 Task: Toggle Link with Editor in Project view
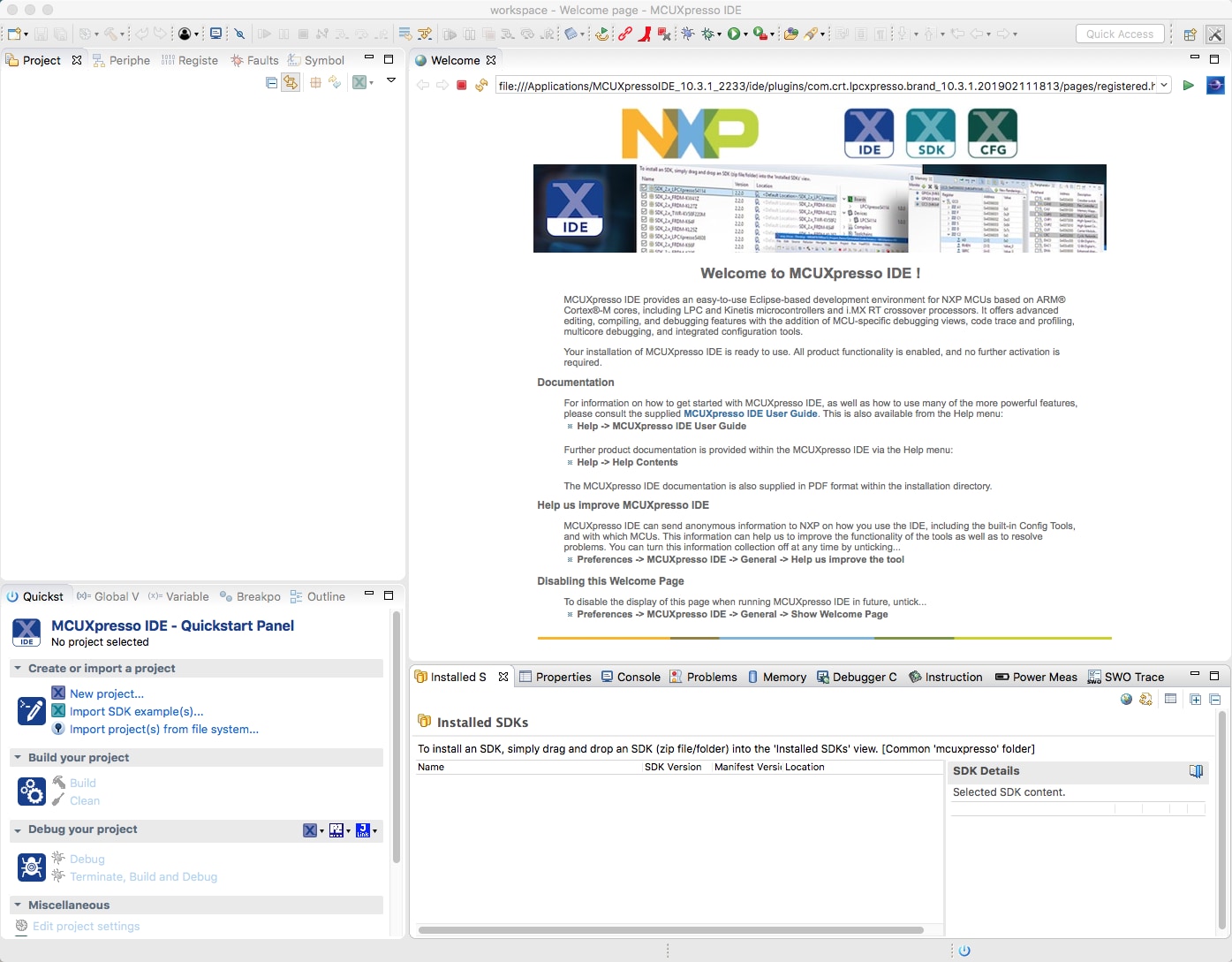pyautogui.click(x=291, y=82)
